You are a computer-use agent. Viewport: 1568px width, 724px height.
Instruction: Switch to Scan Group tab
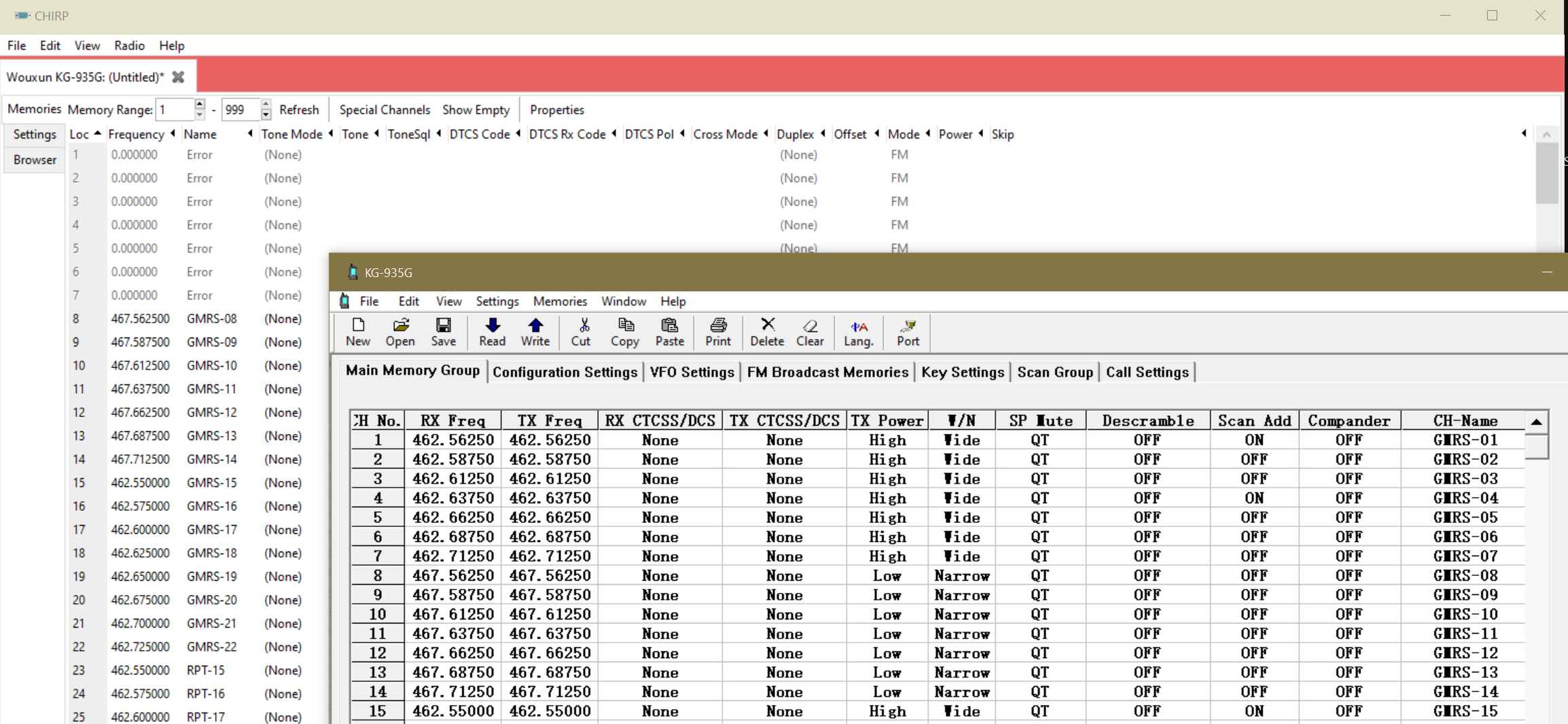coord(1055,372)
